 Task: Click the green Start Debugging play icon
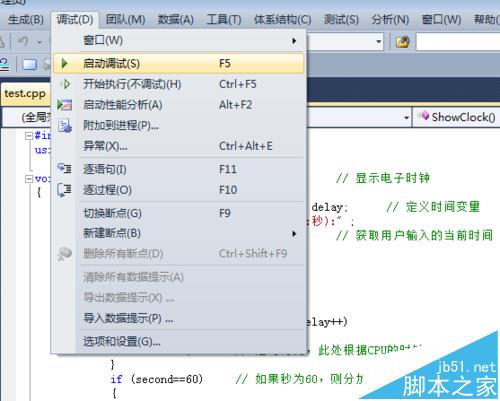click(65, 63)
